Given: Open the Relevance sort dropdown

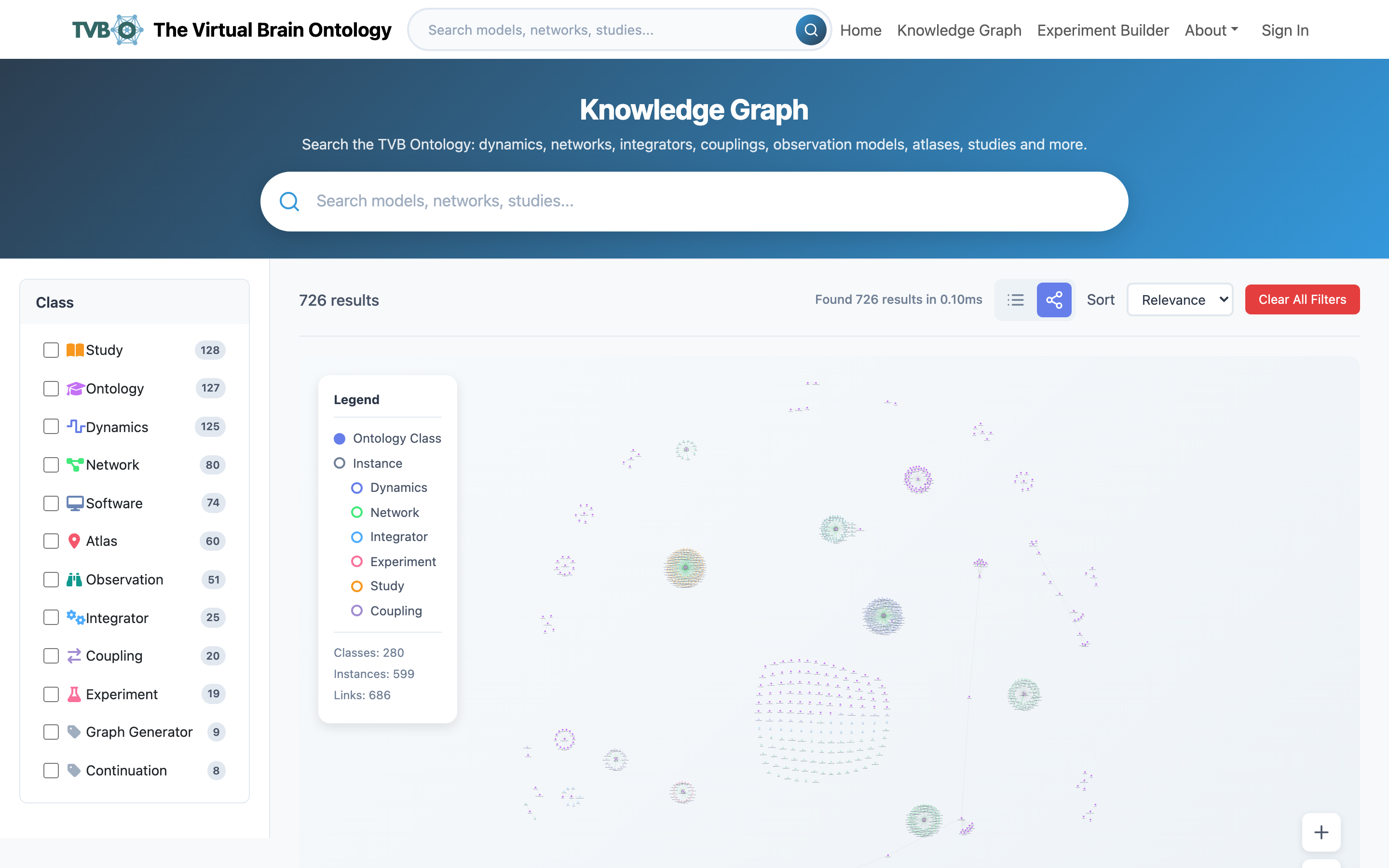Looking at the screenshot, I should coord(1180,299).
